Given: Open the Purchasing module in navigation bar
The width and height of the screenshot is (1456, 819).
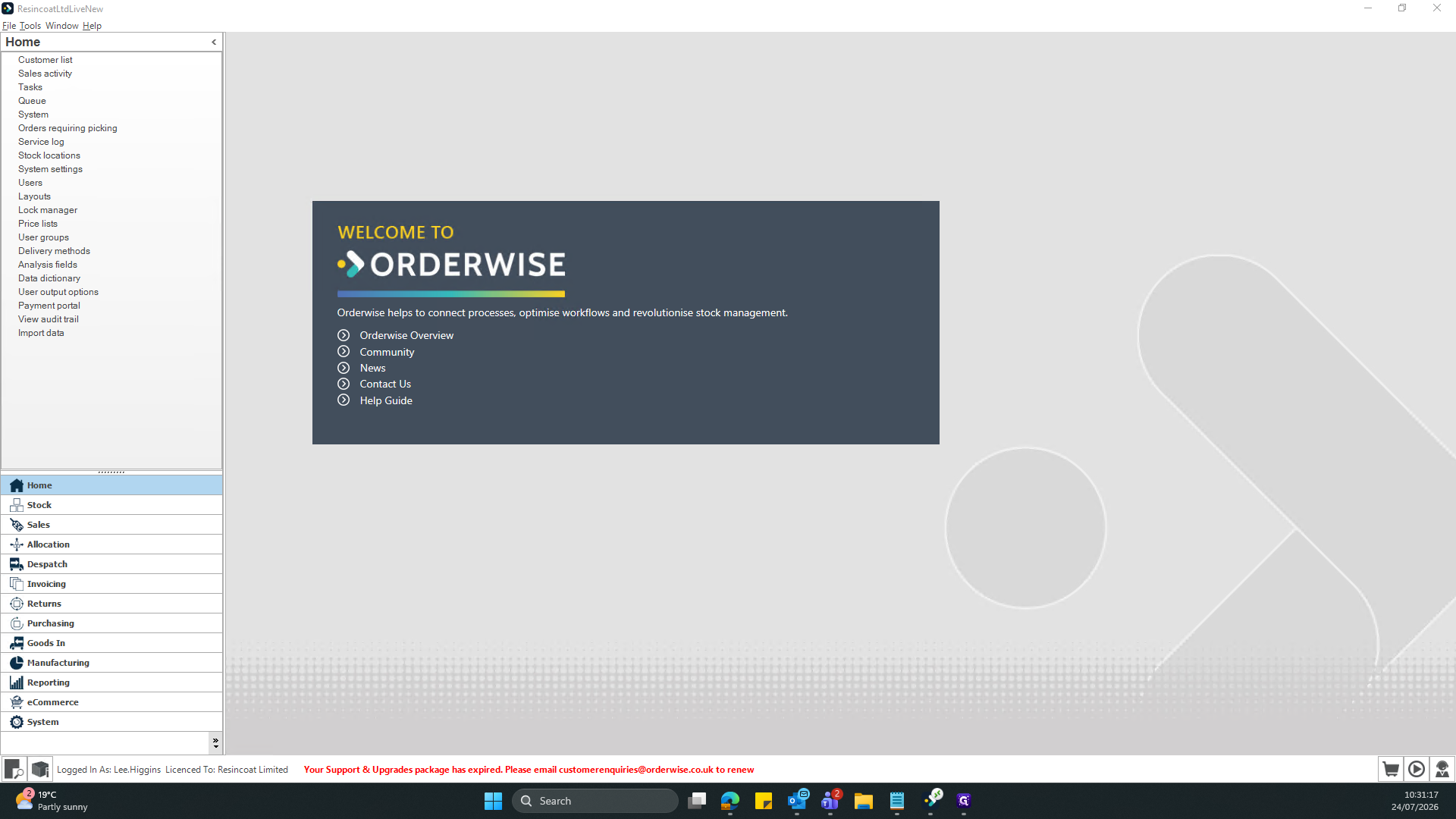Looking at the screenshot, I should pyautogui.click(x=111, y=623).
